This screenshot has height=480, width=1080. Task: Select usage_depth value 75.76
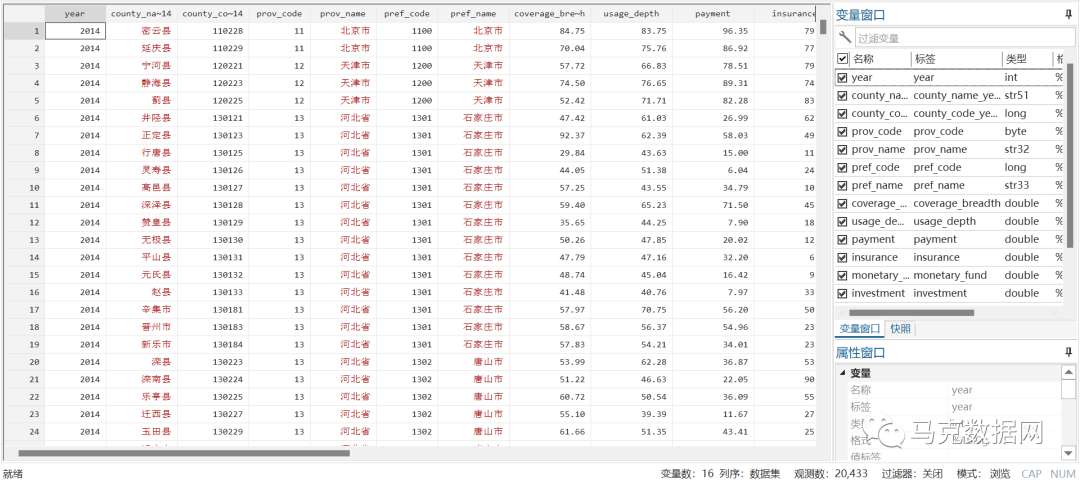click(x=631, y=48)
